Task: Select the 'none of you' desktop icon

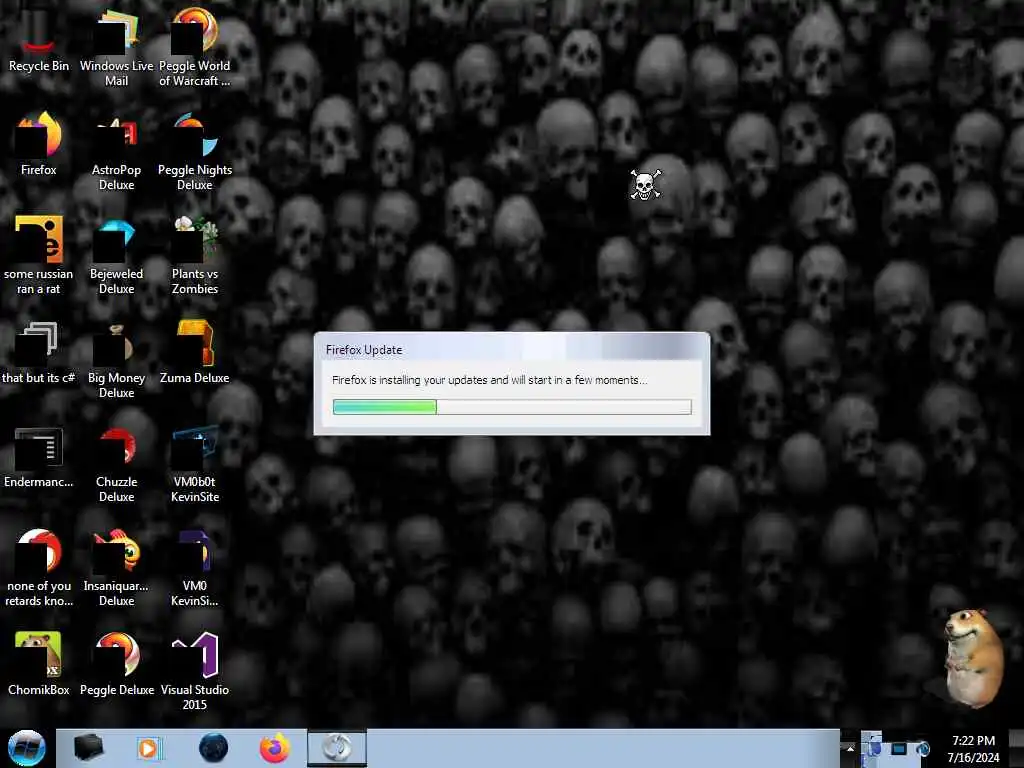Action: [39, 567]
